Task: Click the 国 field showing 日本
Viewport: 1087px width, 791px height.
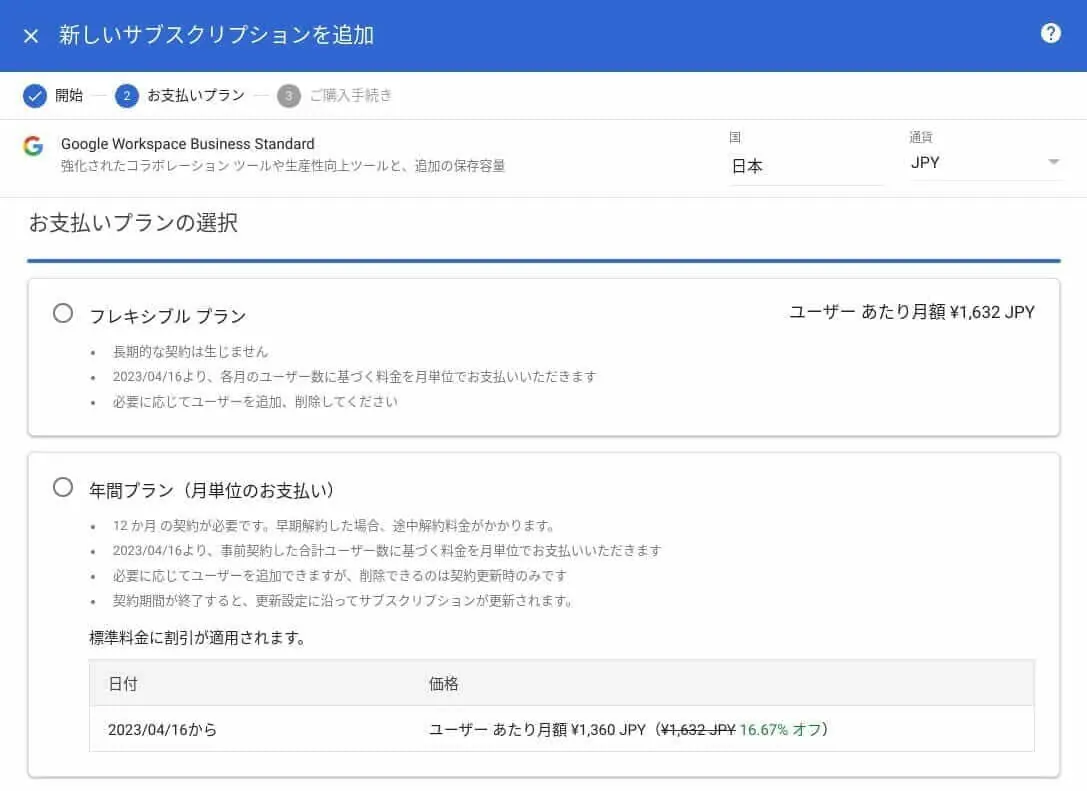Action: point(806,166)
